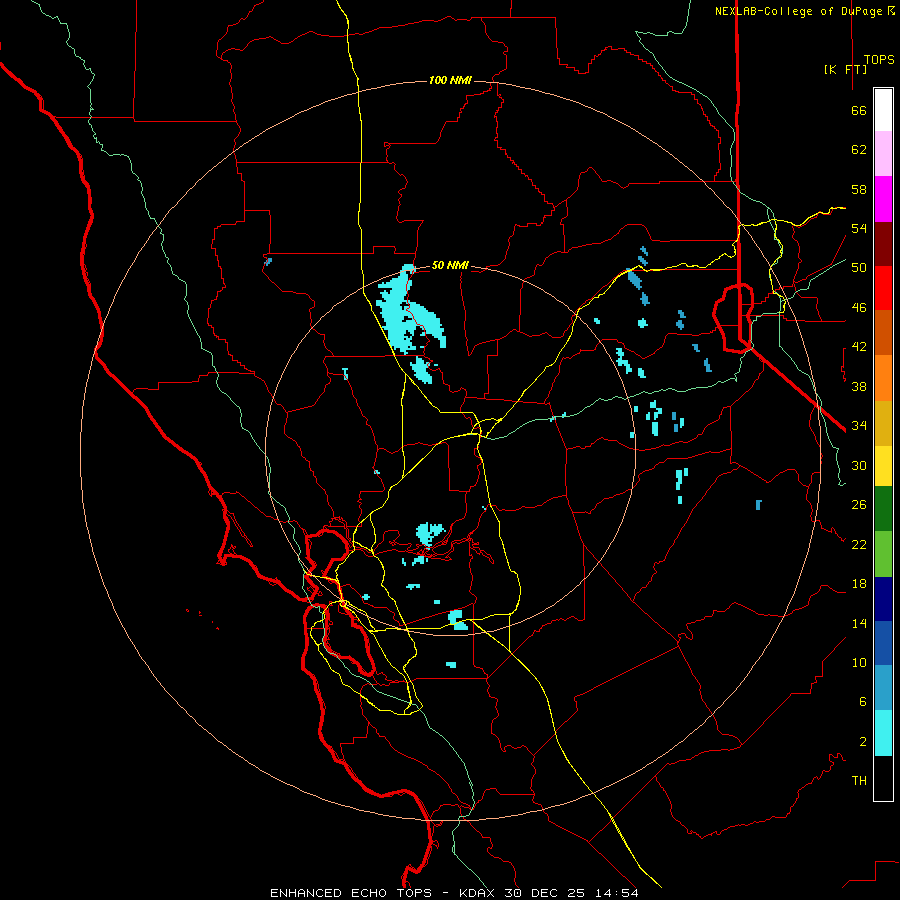Select the legend value 10
This screenshot has height=900, width=900.
coord(859,663)
